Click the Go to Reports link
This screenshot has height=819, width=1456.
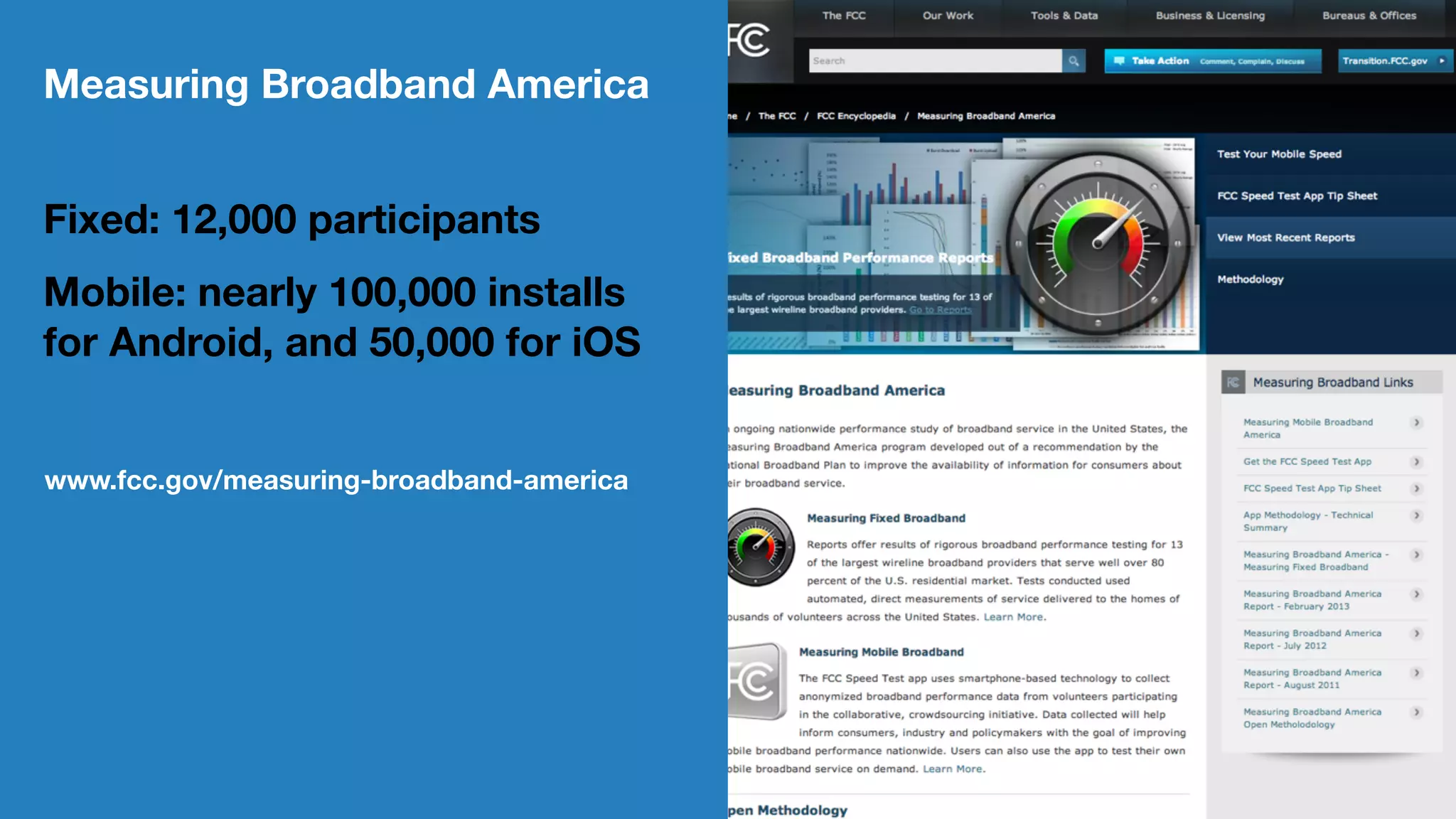[940, 310]
